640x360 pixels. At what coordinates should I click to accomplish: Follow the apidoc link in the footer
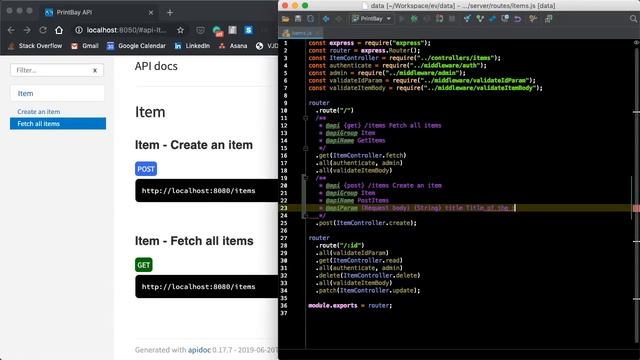coord(199,350)
